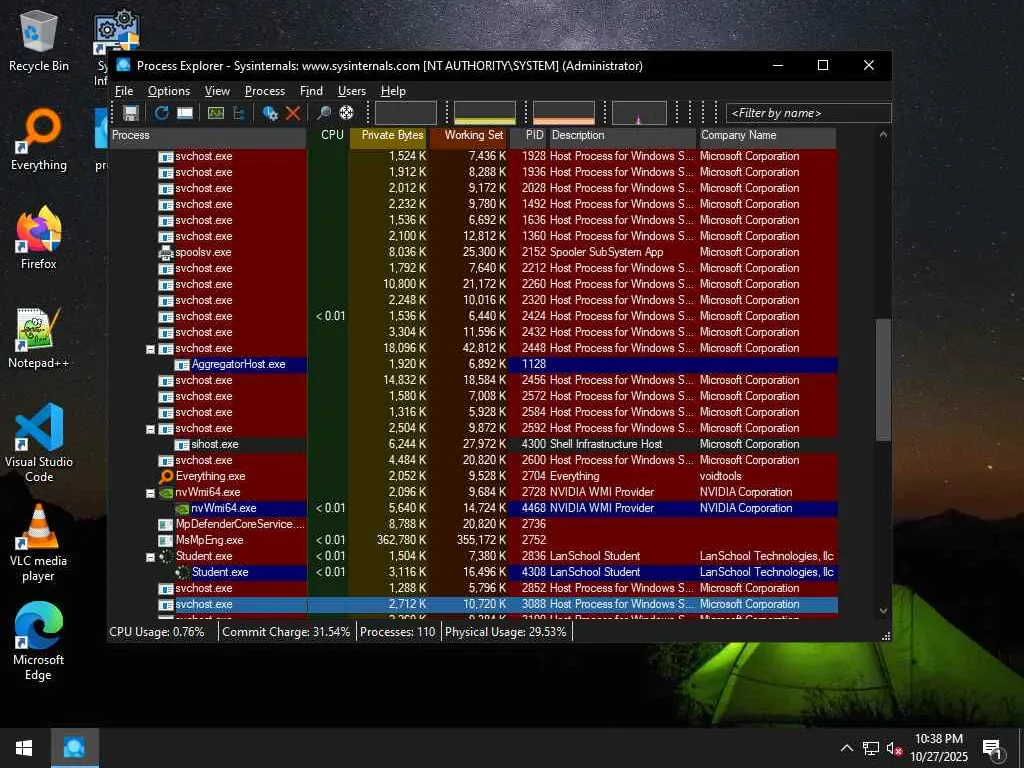Sort by the CPU column header
Image resolution: width=1024 pixels, height=768 pixels.
(328, 135)
